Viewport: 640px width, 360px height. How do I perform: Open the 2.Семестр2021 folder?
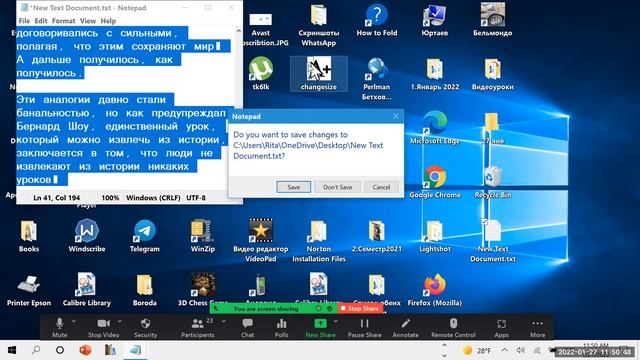[x=376, y=236]
